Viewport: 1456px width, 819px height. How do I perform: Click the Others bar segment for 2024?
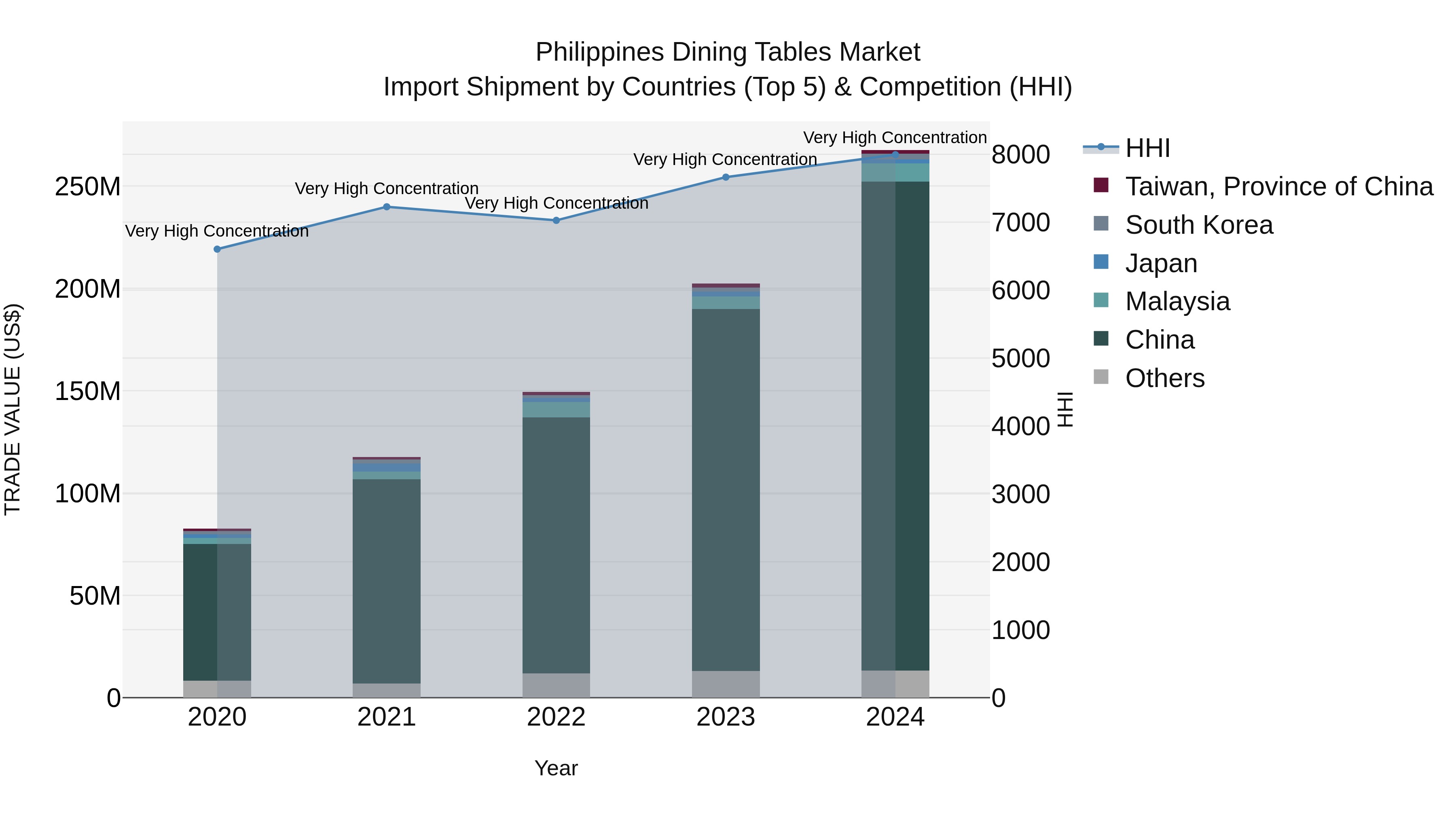tap(895, 684)
